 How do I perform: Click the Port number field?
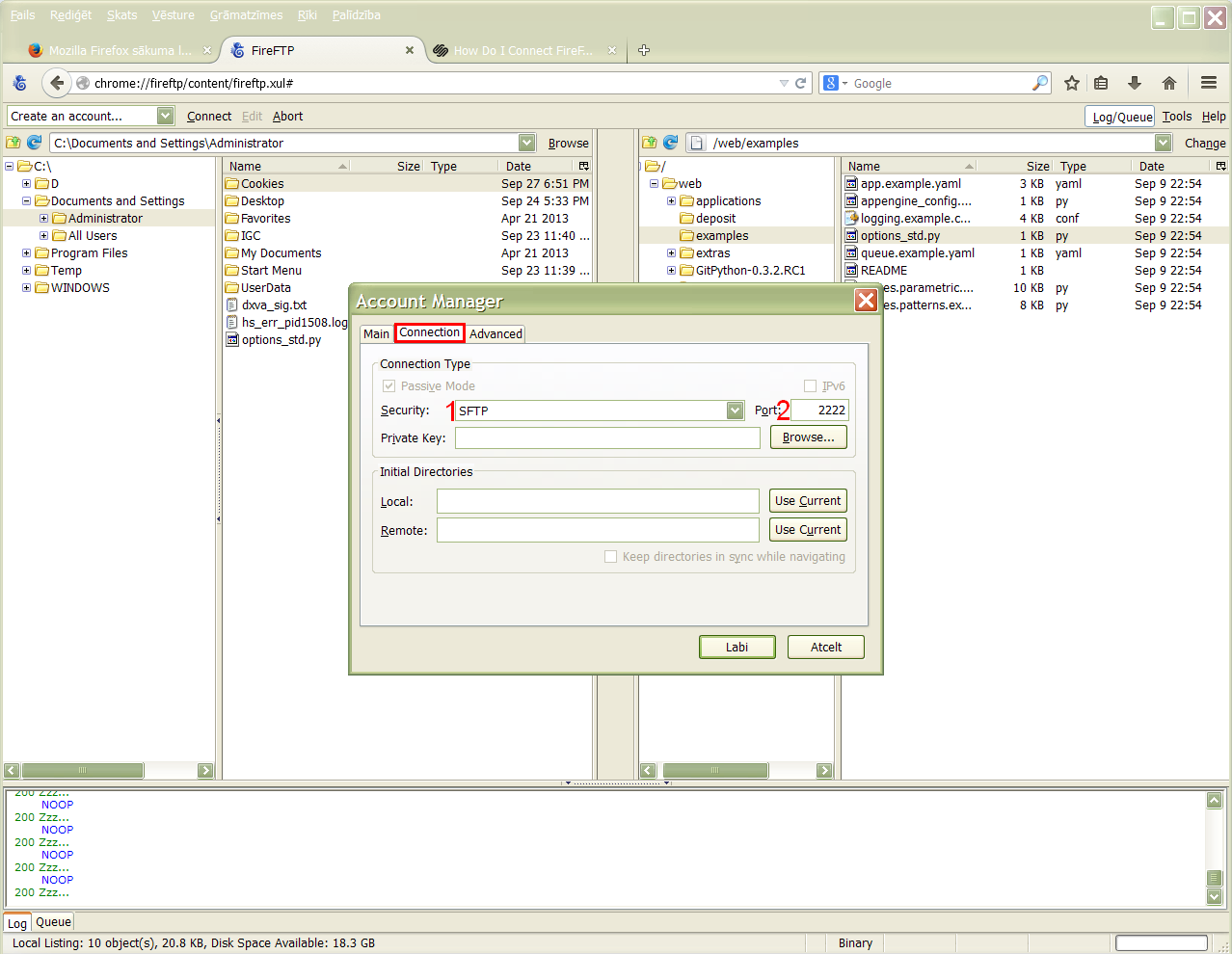tap(820, 411)
